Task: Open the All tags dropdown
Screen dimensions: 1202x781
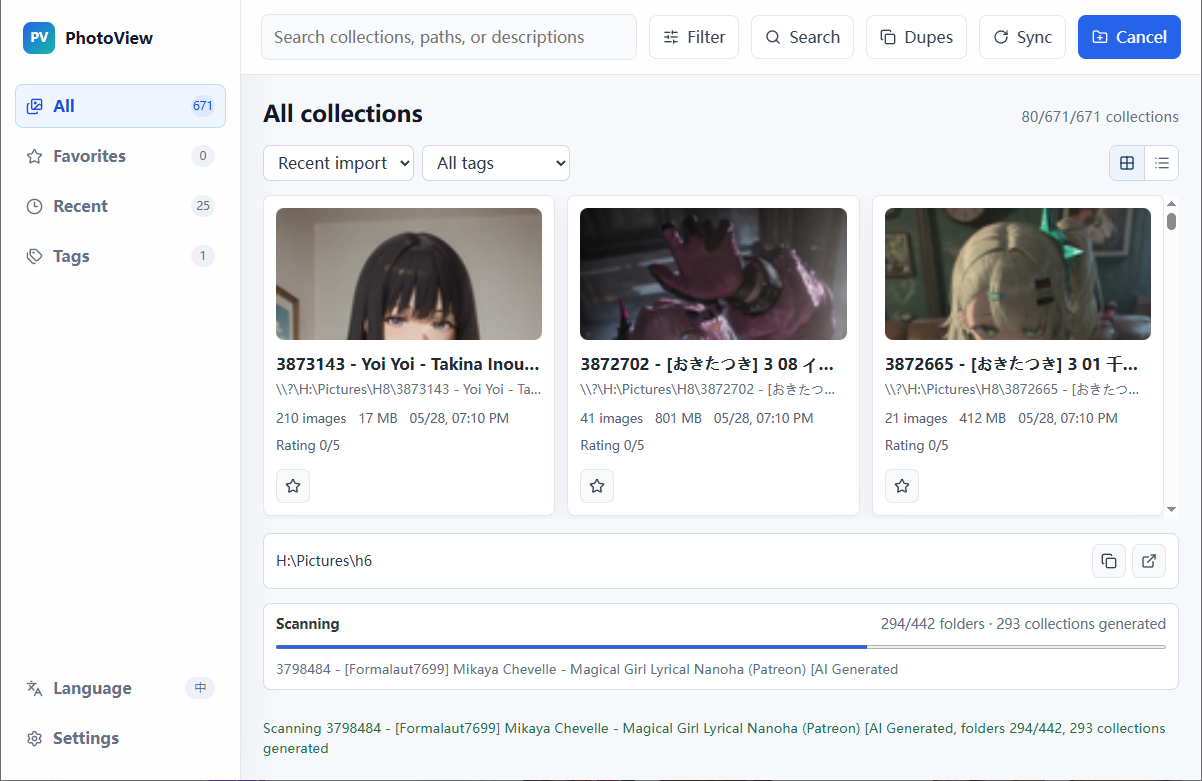Action: pyautogui.click(x=496, y=163)
